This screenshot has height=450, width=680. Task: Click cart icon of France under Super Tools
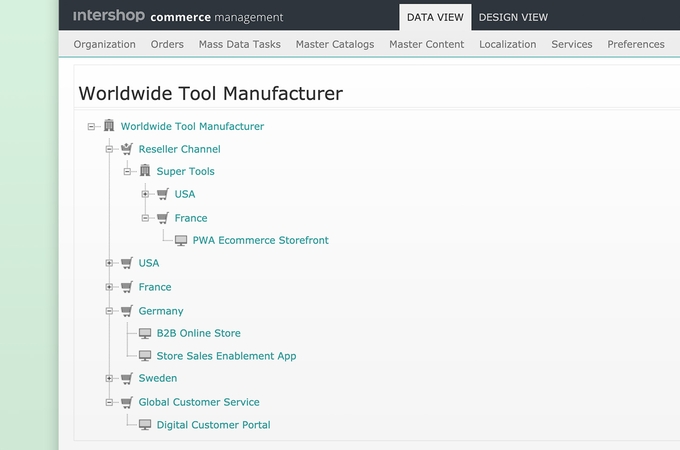163,218
